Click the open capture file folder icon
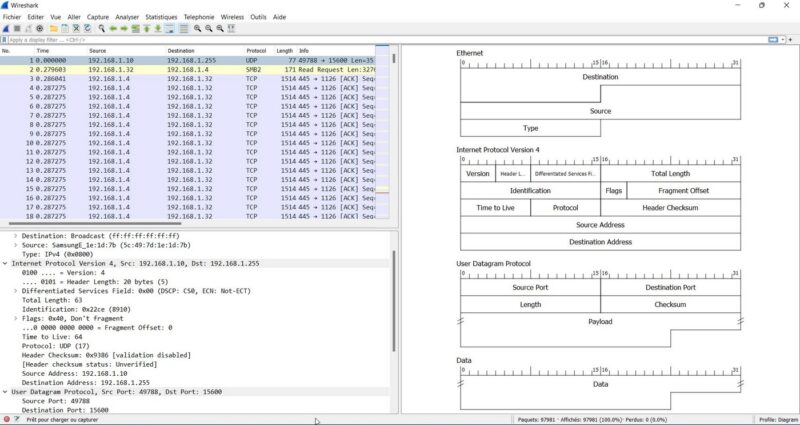The height and width of the screenshot is (425, 800). [x=52, y=29]
